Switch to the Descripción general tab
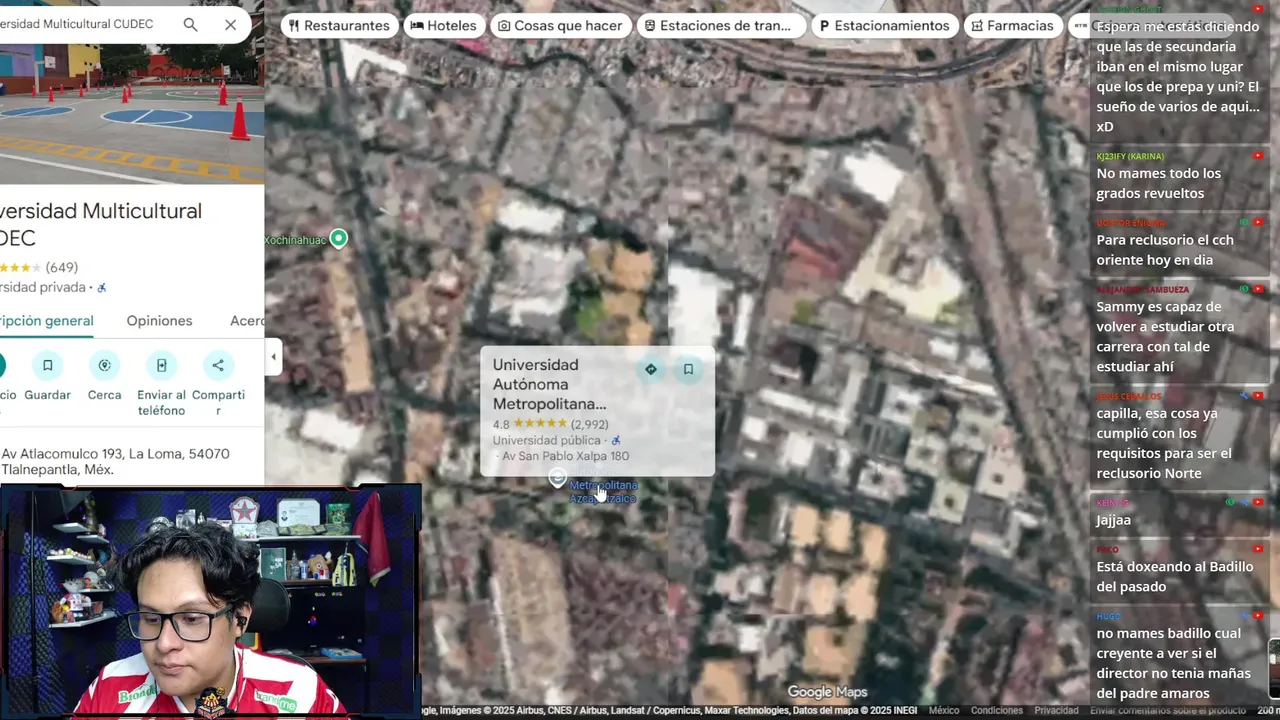The height and width of the screenshot is (720, 1280). click(47, 321)
